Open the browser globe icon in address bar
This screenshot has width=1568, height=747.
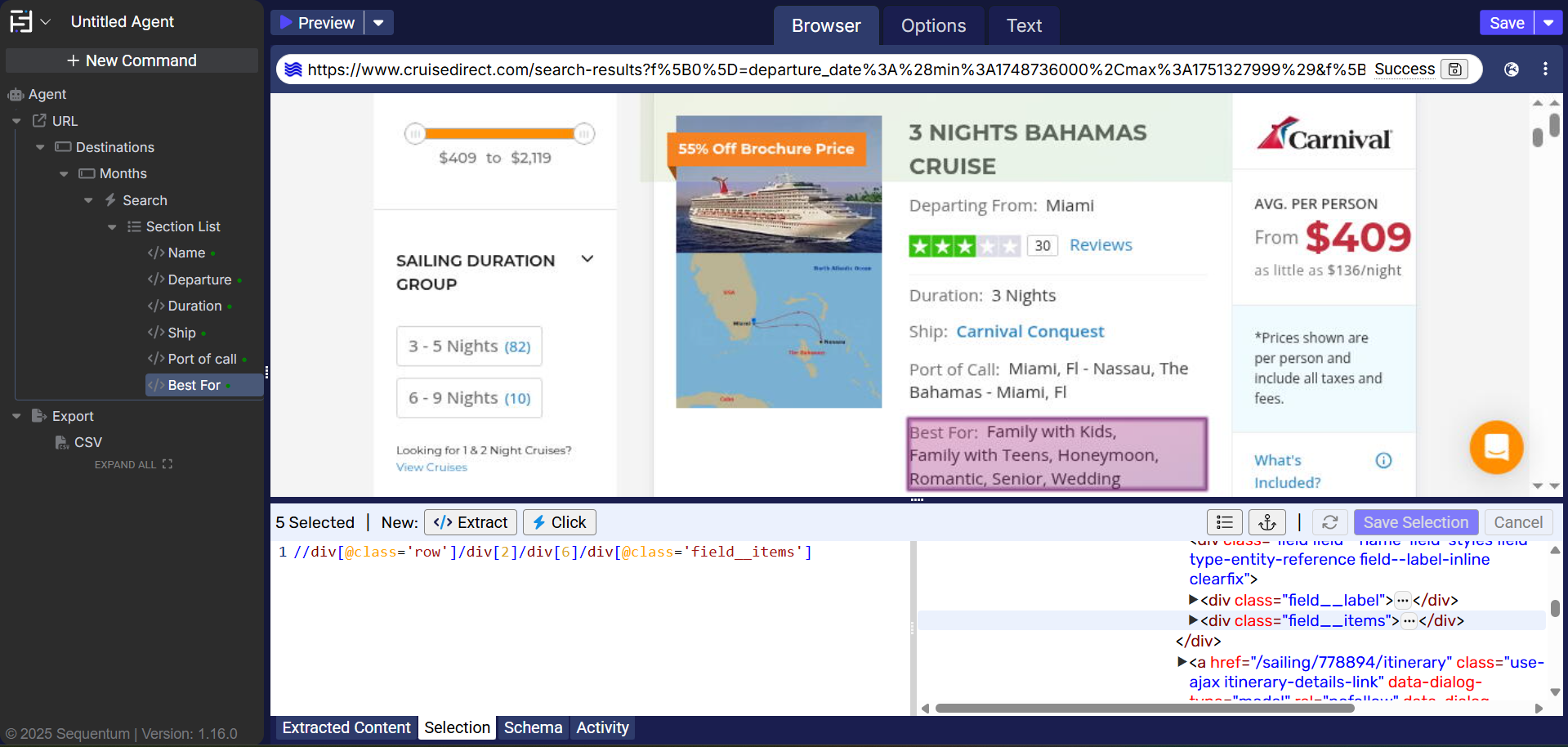click(x=1511, y=69)
